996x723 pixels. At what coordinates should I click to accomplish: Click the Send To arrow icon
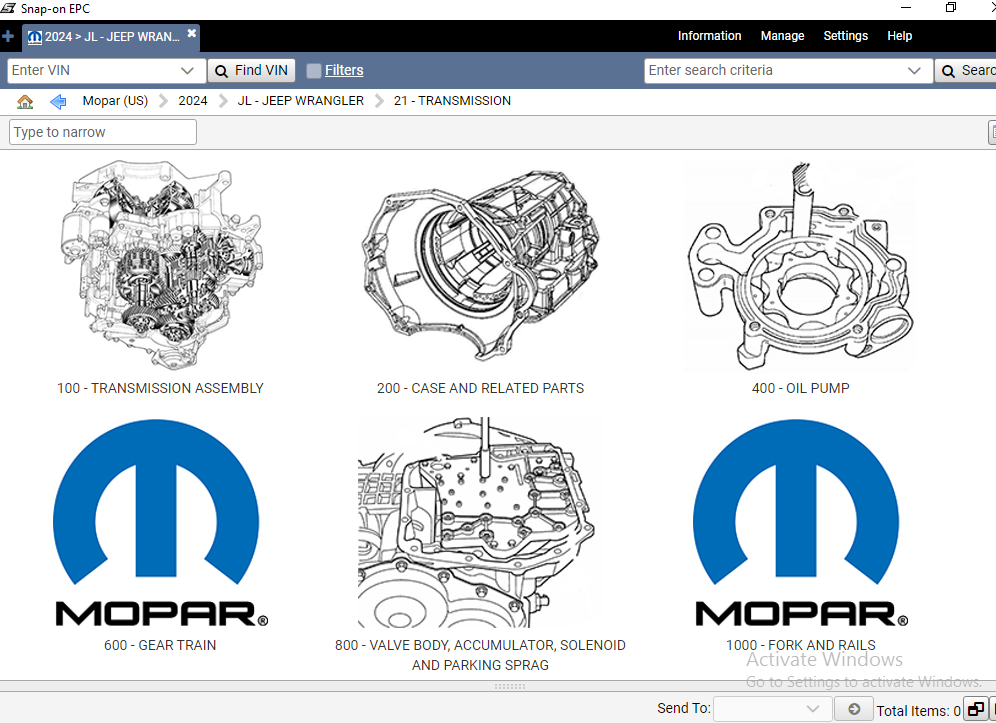pyautogui.click(x=853, y=708)
